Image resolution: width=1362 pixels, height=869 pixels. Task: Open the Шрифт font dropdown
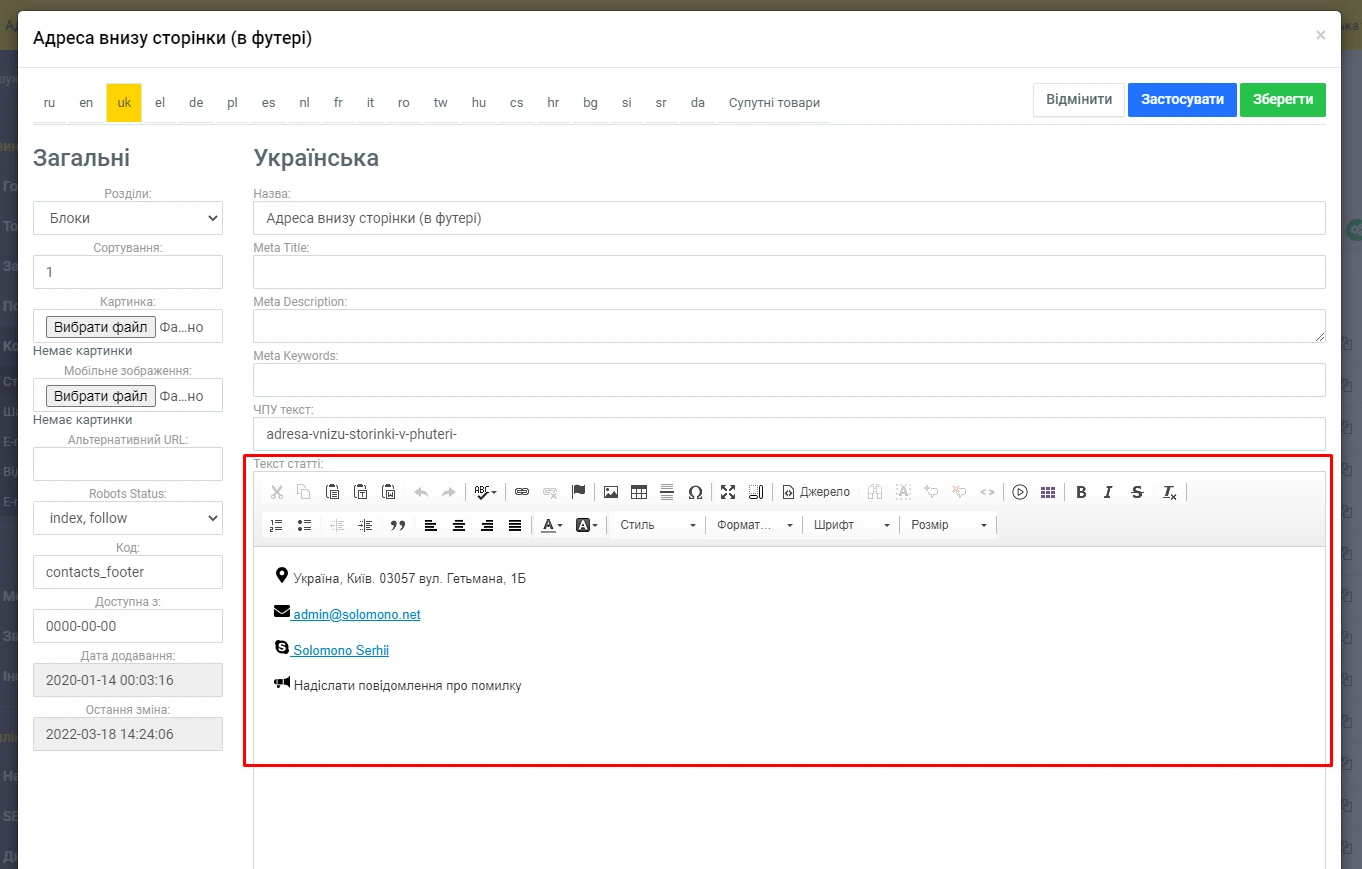(x=851, y=525)
